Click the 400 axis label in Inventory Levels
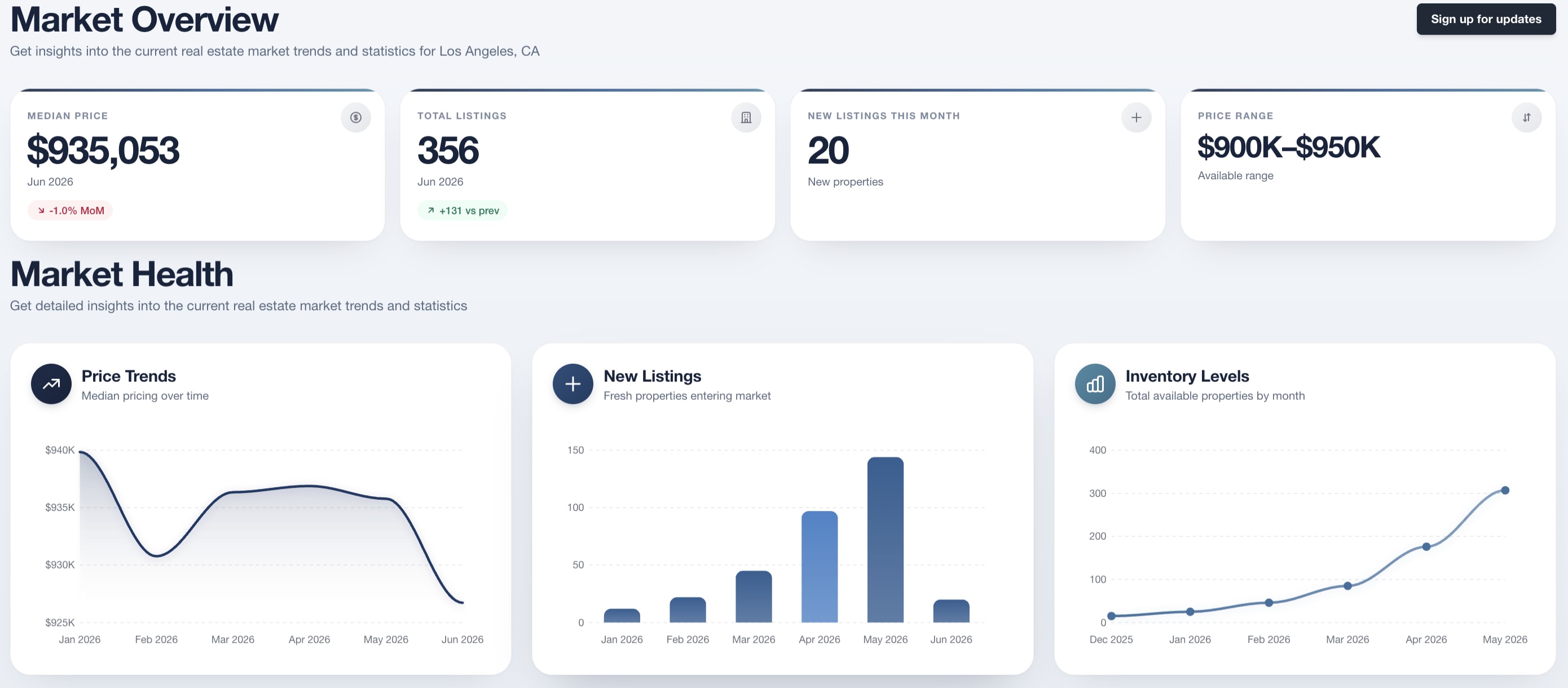The width and height of the screenshot is (1568, 688). [1098, 450]
